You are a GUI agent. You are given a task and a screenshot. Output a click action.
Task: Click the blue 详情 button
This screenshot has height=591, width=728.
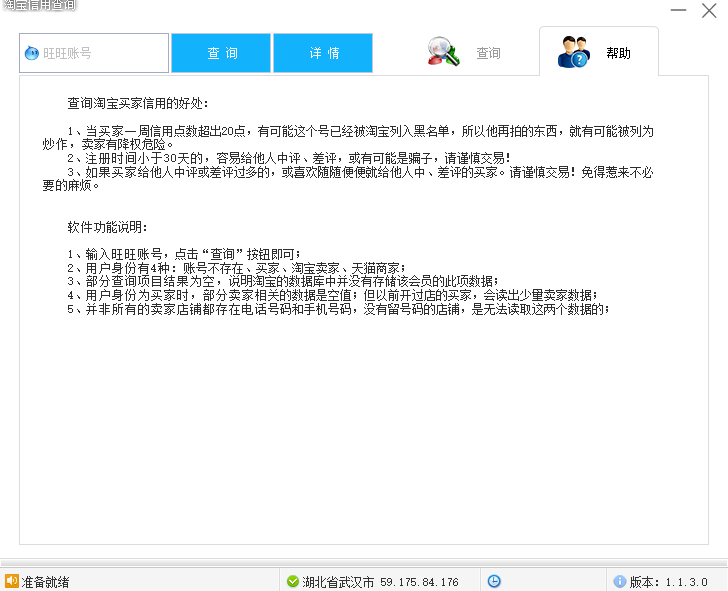[323, 53]
